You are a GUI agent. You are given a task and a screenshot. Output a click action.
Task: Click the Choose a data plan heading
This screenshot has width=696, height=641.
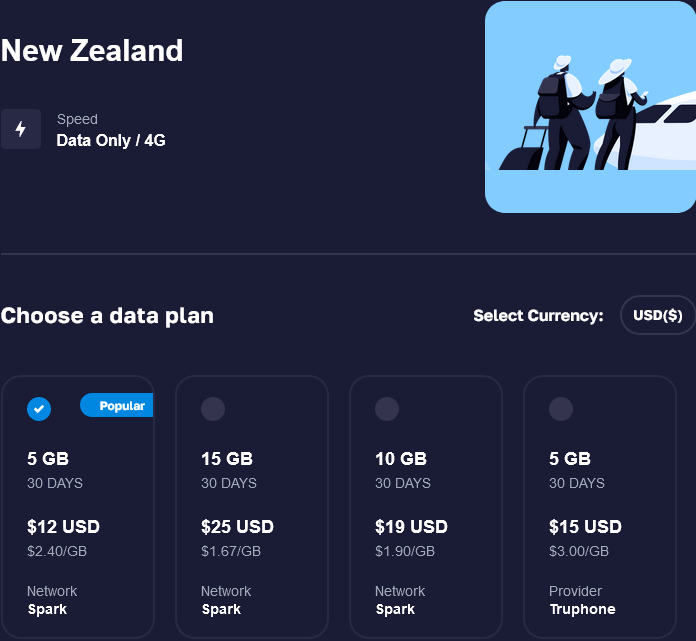tap(107, 316)
